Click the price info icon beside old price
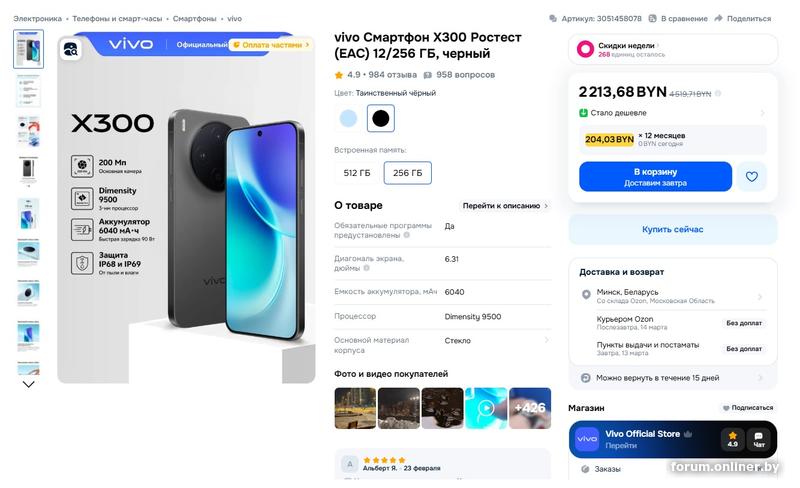 click(718, 93)
